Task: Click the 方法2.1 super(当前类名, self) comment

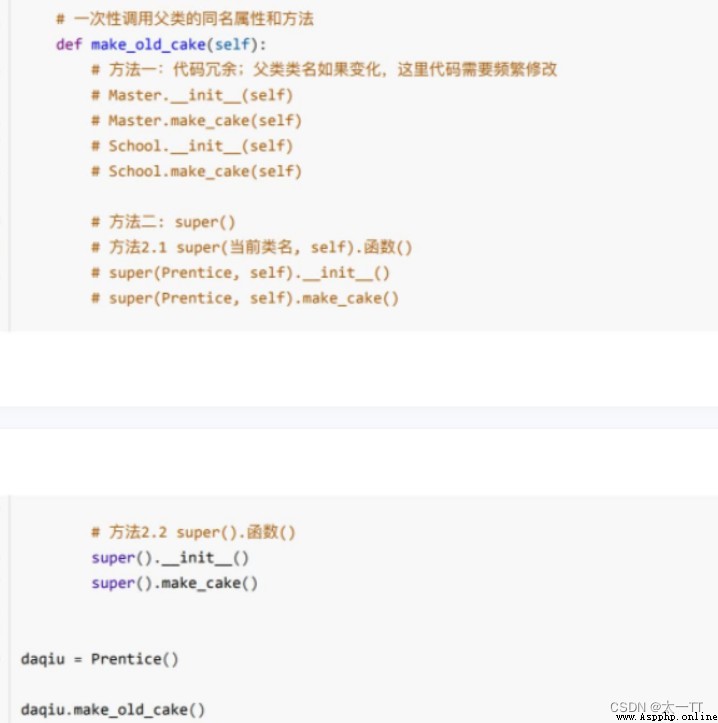Action: (251, 248)
